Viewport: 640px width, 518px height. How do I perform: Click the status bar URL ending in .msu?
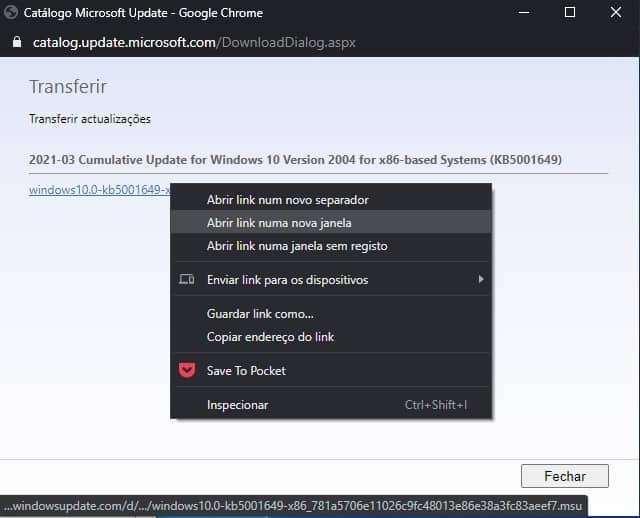(x=293, y=506)
